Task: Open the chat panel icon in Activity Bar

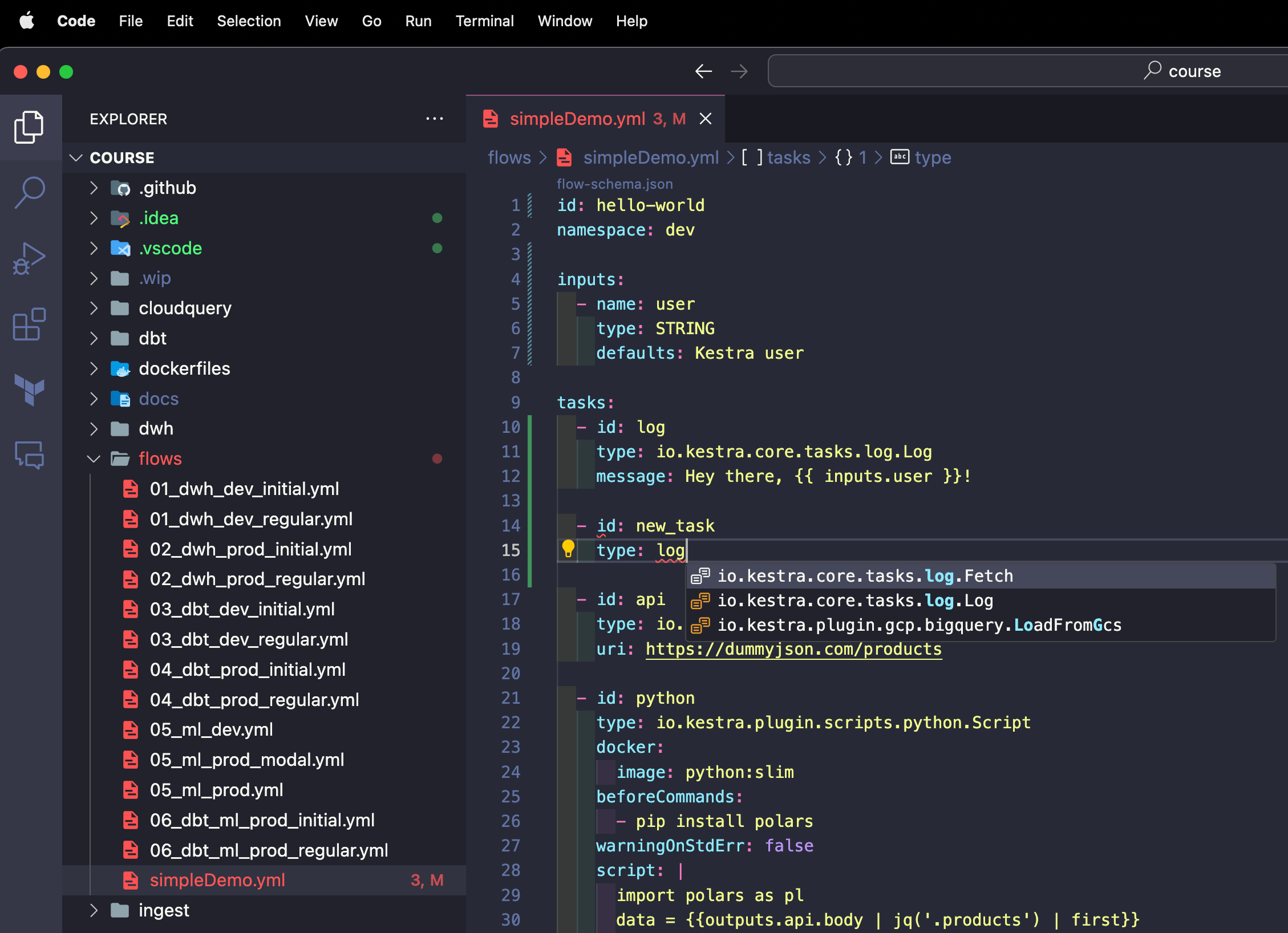Action: (29, 455)
